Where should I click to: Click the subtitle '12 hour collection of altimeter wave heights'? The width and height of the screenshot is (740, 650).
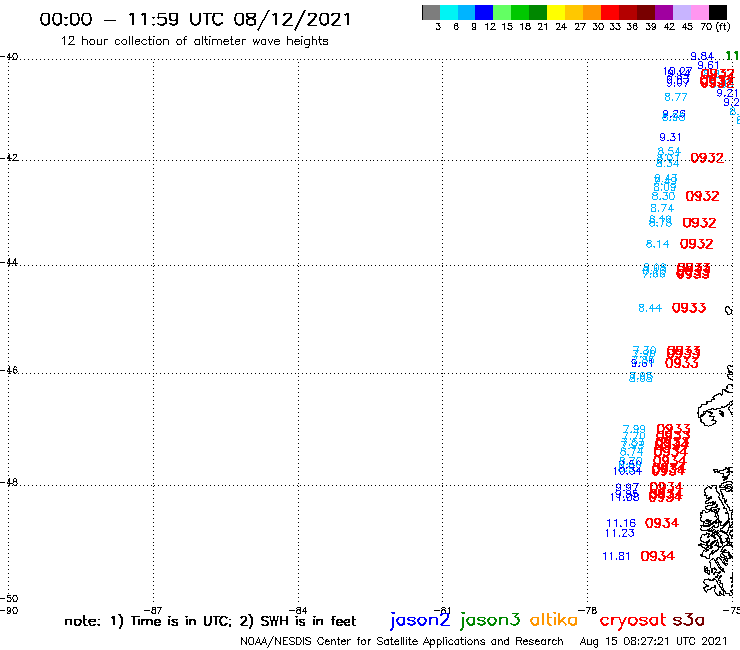pyautogui.click(x=194, y=41)
